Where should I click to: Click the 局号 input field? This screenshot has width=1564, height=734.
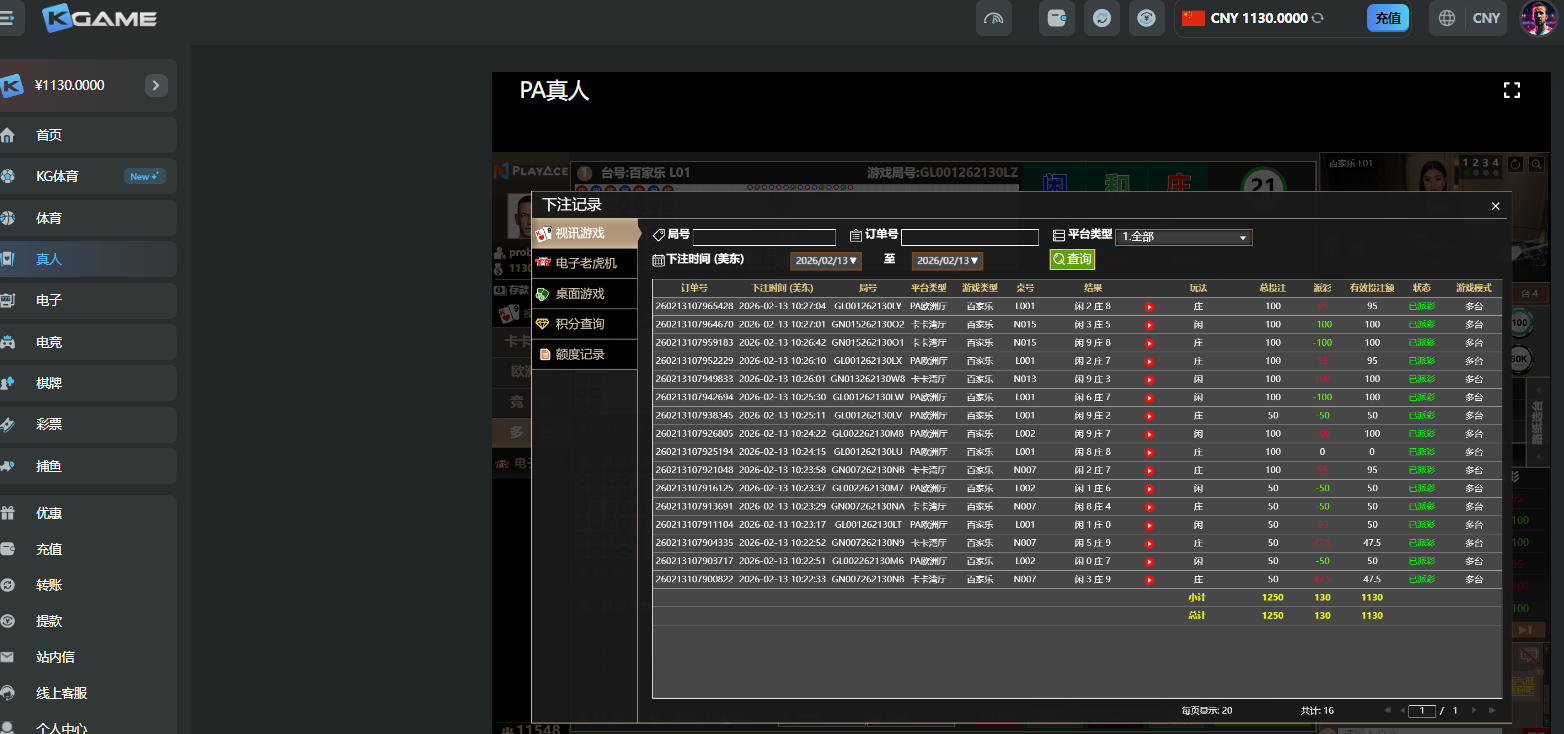764,237
